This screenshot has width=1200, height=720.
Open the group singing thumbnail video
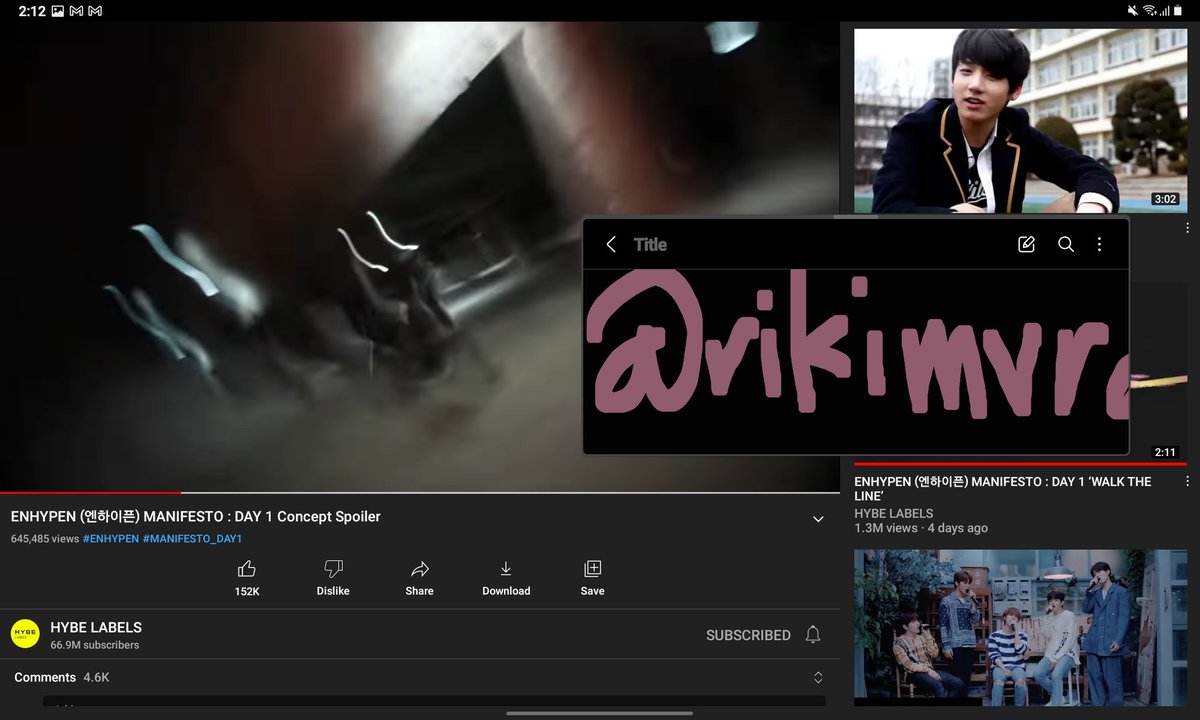(x=1020, y=628)
